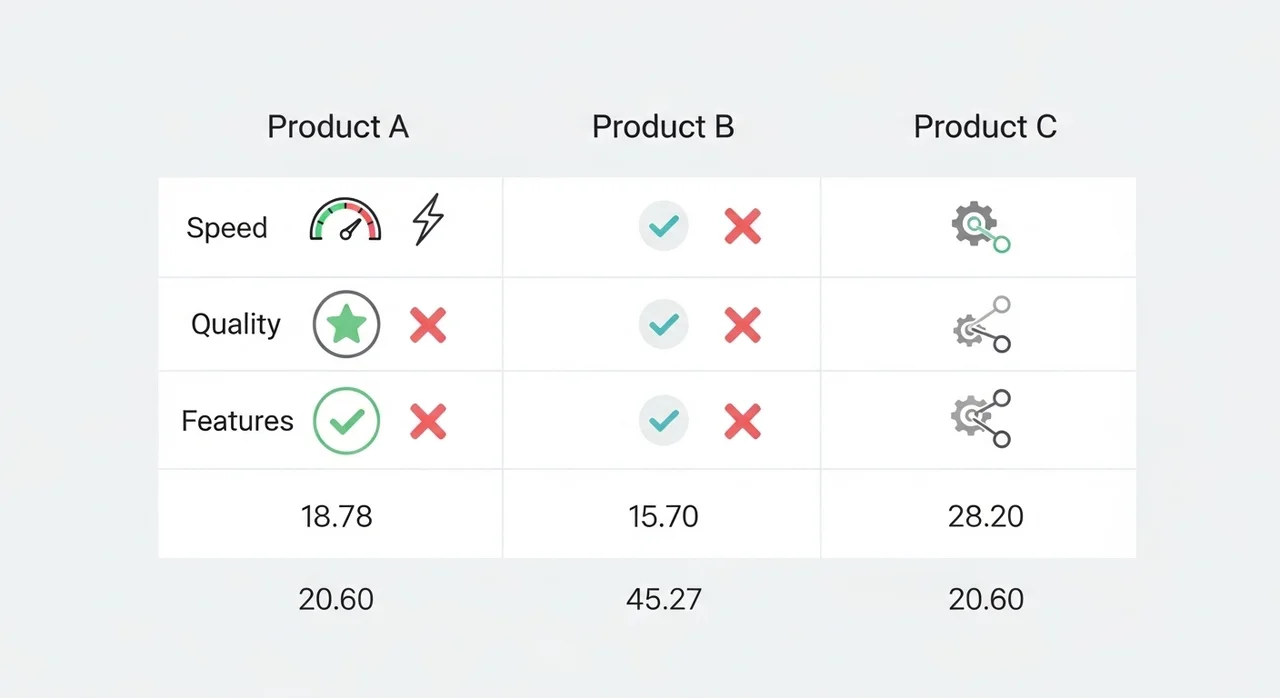Click the Features row label
Viewport: 1280px width, 698px height.
pos(237,421)
